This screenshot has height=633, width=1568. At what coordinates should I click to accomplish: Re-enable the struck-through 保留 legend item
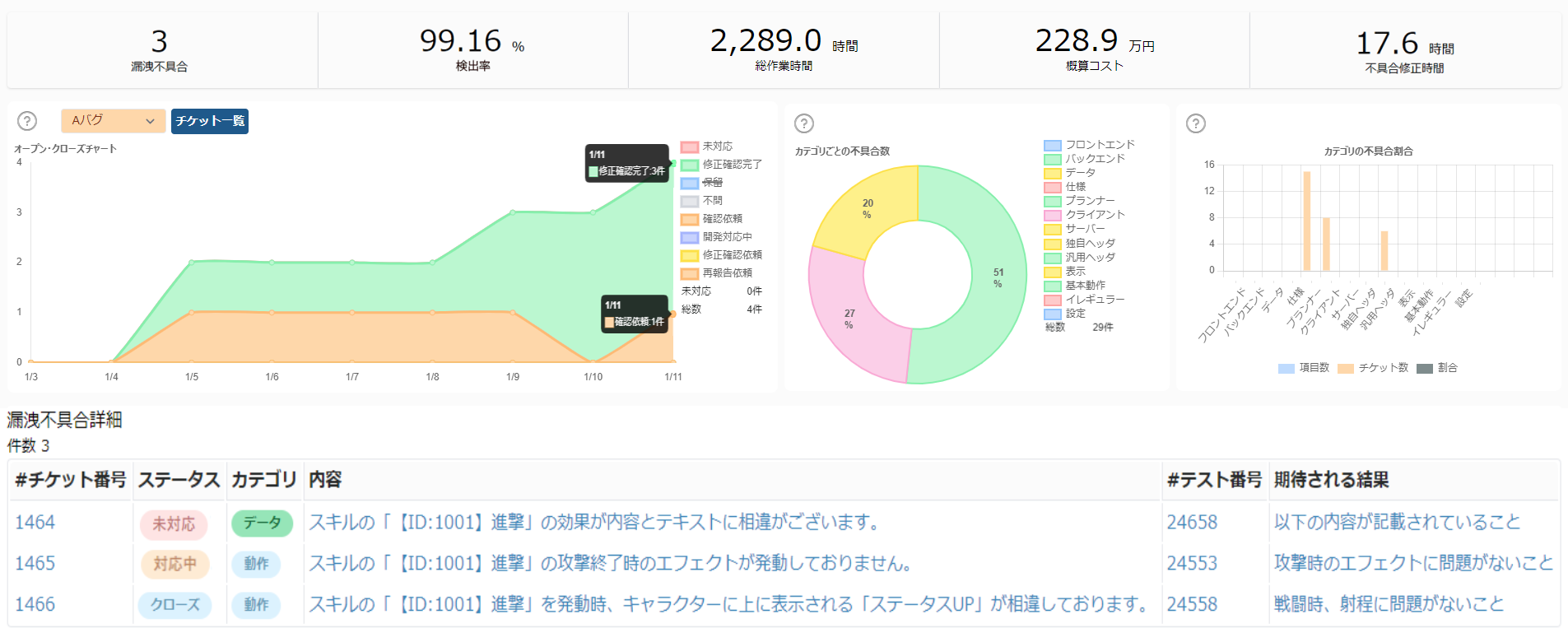tap(702, 183)
